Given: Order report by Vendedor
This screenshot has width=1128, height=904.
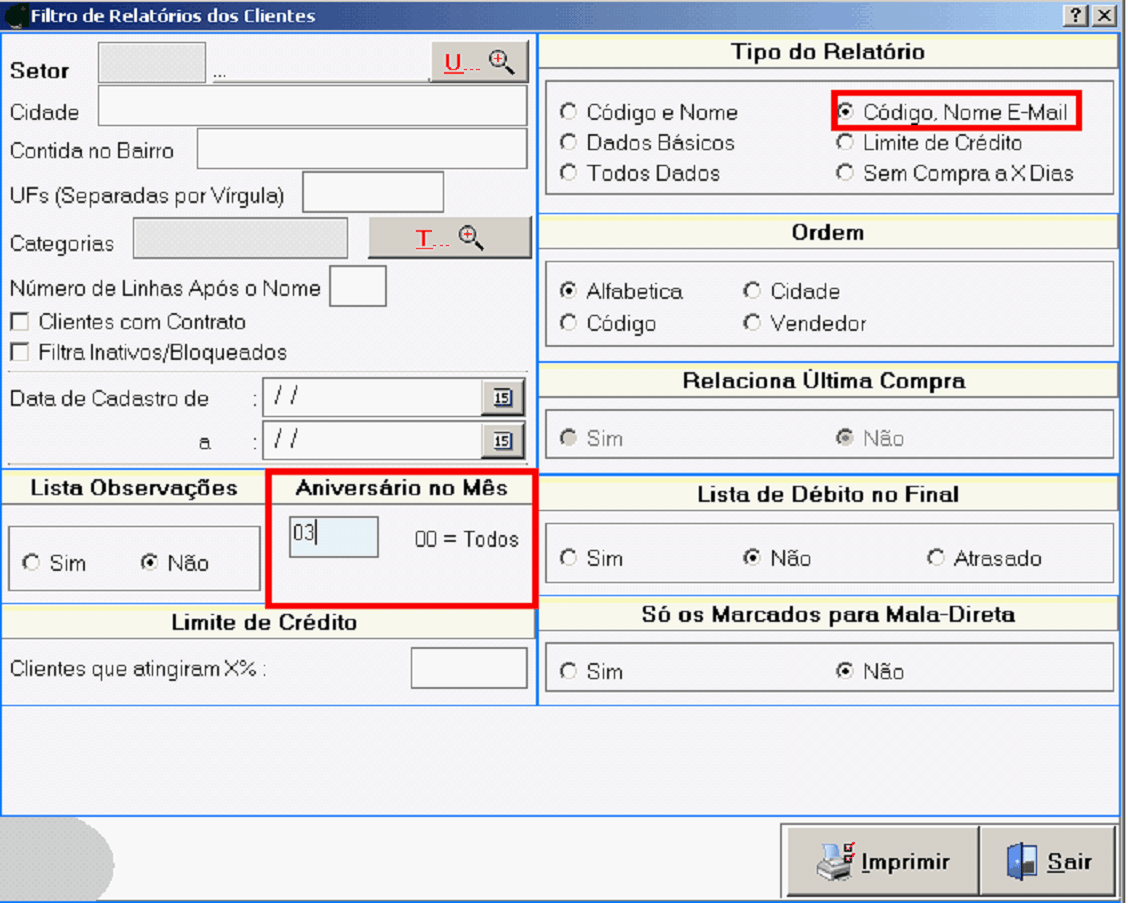Looking at the screenshot, I should click(752, 323).
